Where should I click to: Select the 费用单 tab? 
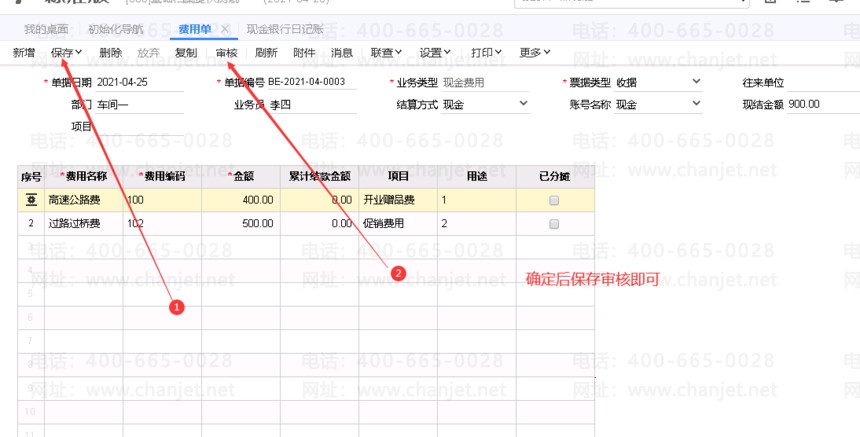coord(195,29)
